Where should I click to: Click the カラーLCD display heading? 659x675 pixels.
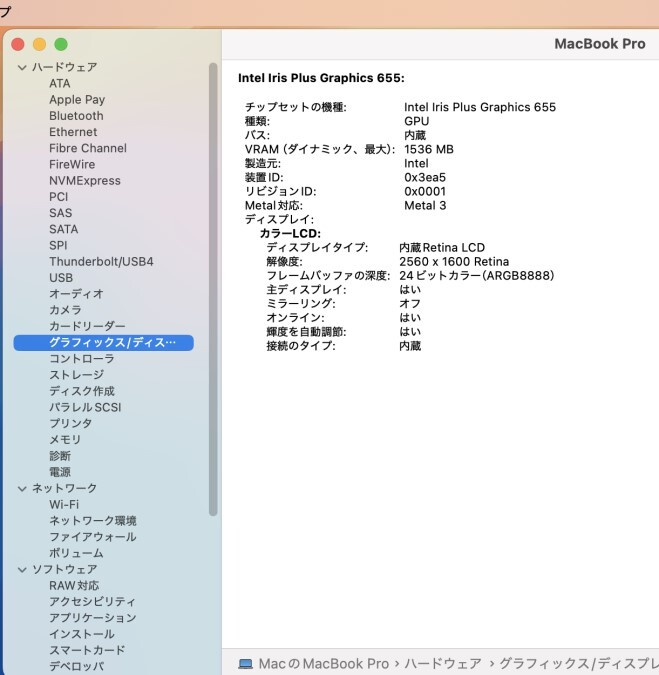[x=290, y=233]
